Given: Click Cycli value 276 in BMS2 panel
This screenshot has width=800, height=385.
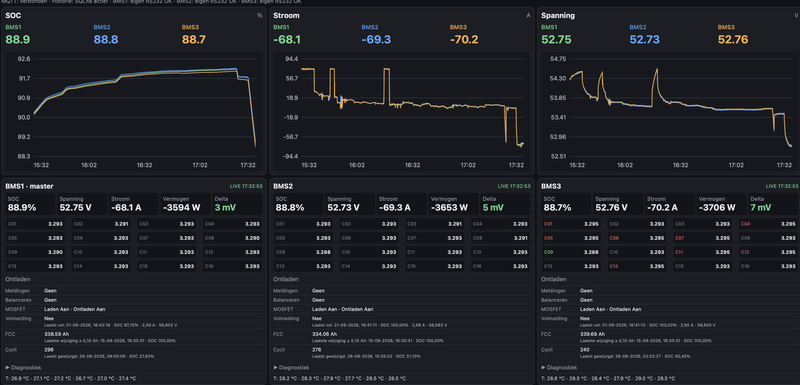Looking at the screenshot, I should tap(317, 350).
